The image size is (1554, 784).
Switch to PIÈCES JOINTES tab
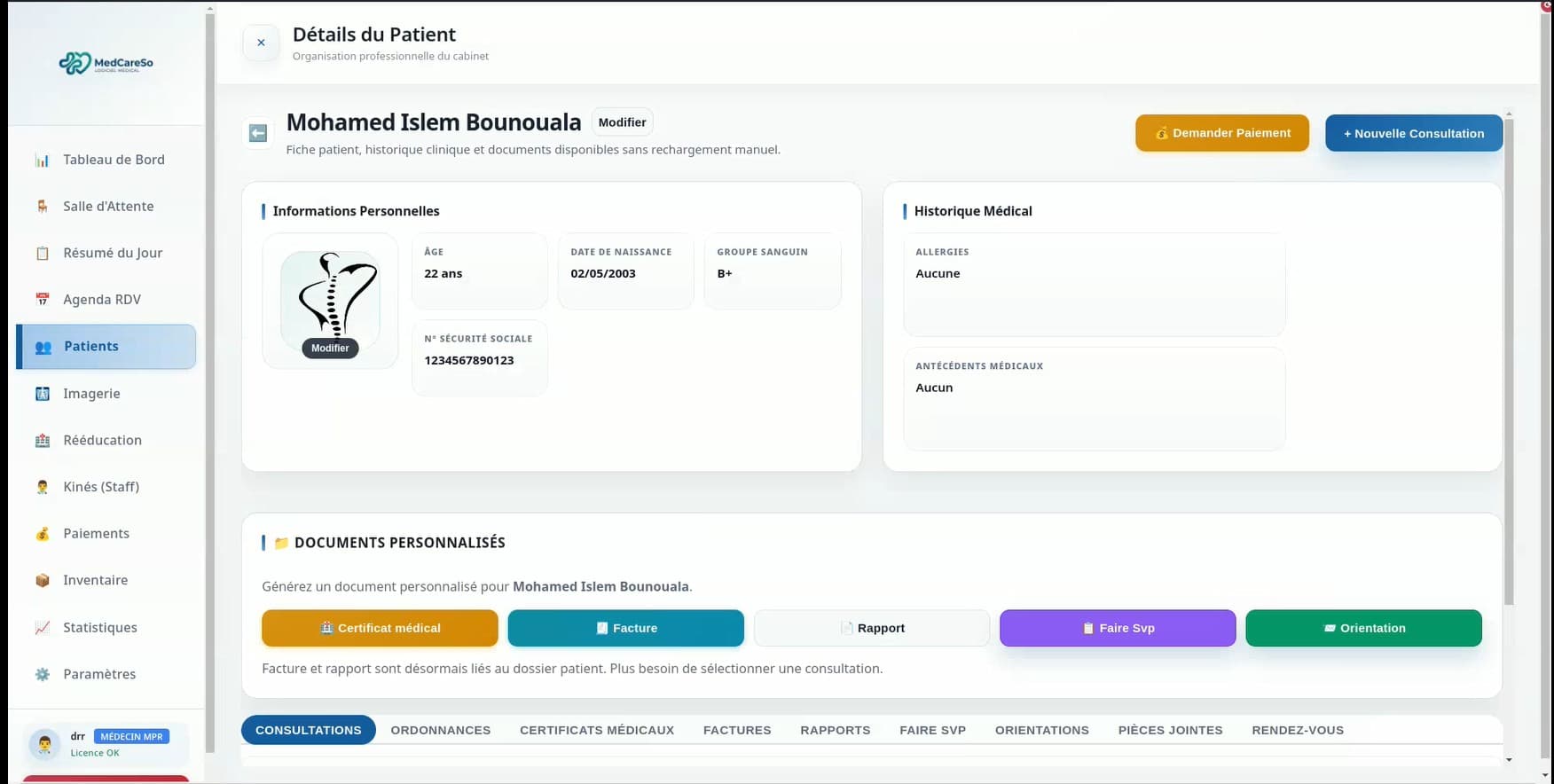coord(1171,730)
